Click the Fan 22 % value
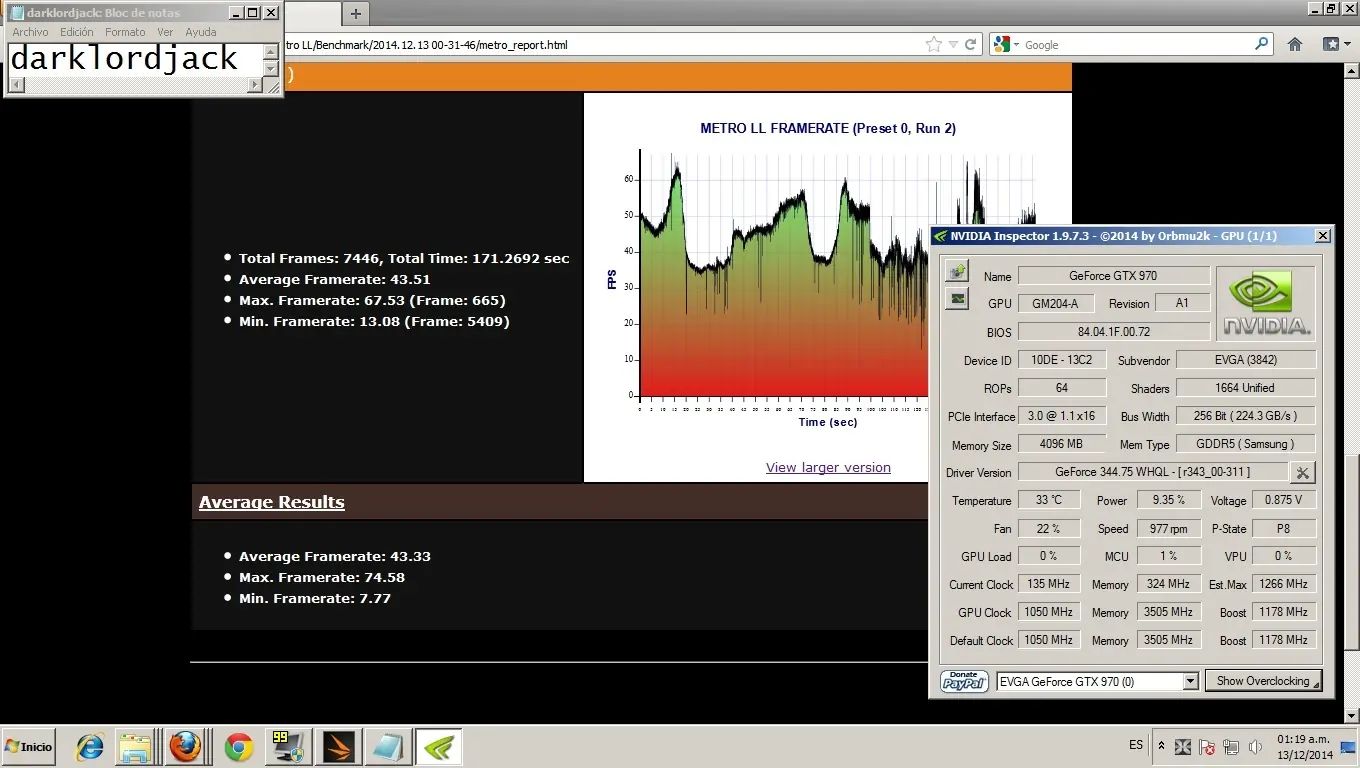1360x768 pixels. point(1049,528)
